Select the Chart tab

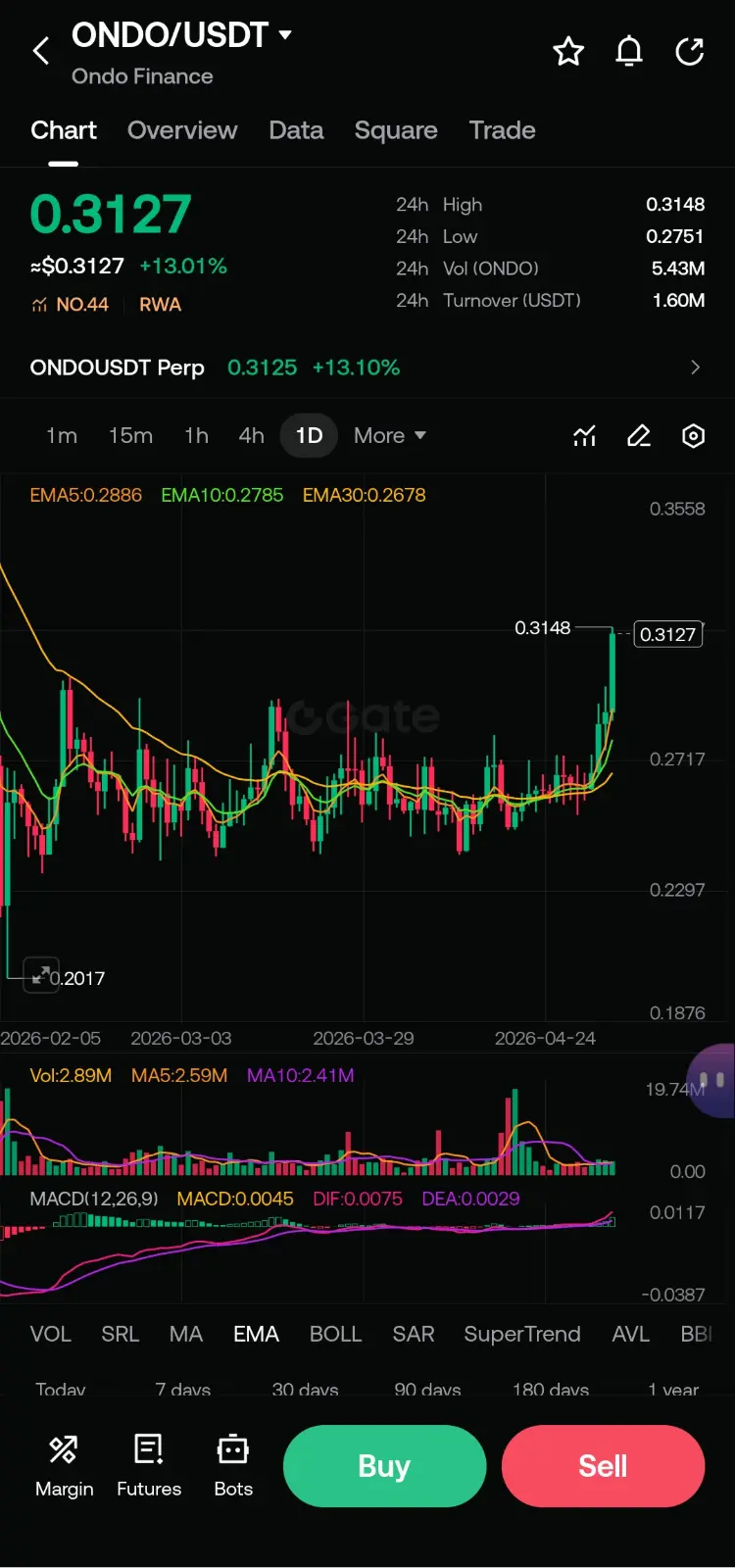pyautogui.click(x=64, y=130)
